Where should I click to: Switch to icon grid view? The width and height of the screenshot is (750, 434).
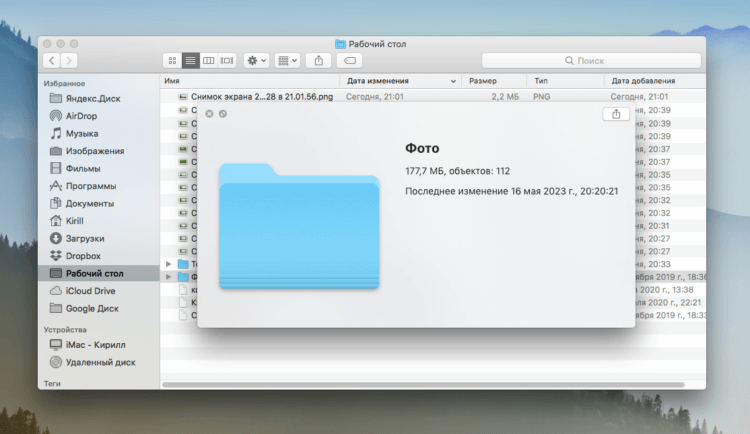pyautogui.click(x=172, y=61)
